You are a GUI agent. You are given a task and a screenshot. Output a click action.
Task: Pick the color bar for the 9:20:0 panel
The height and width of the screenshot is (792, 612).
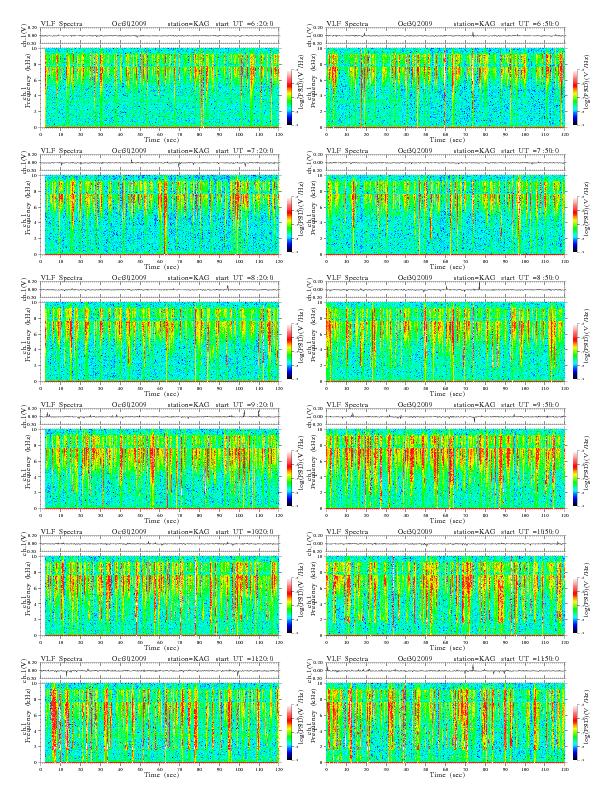[x=289, y=479]
